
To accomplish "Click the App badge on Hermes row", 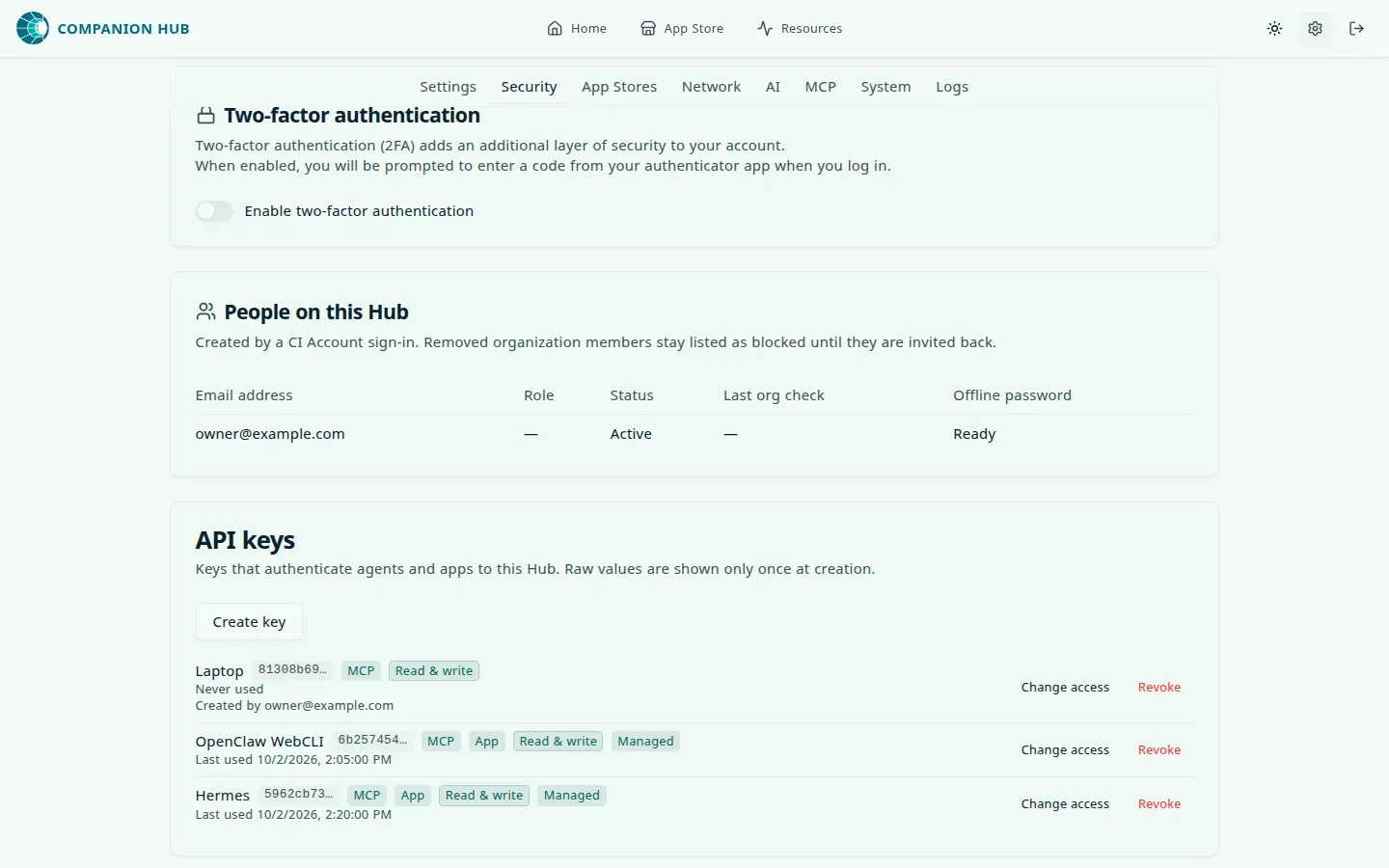I will coord(413,796).
